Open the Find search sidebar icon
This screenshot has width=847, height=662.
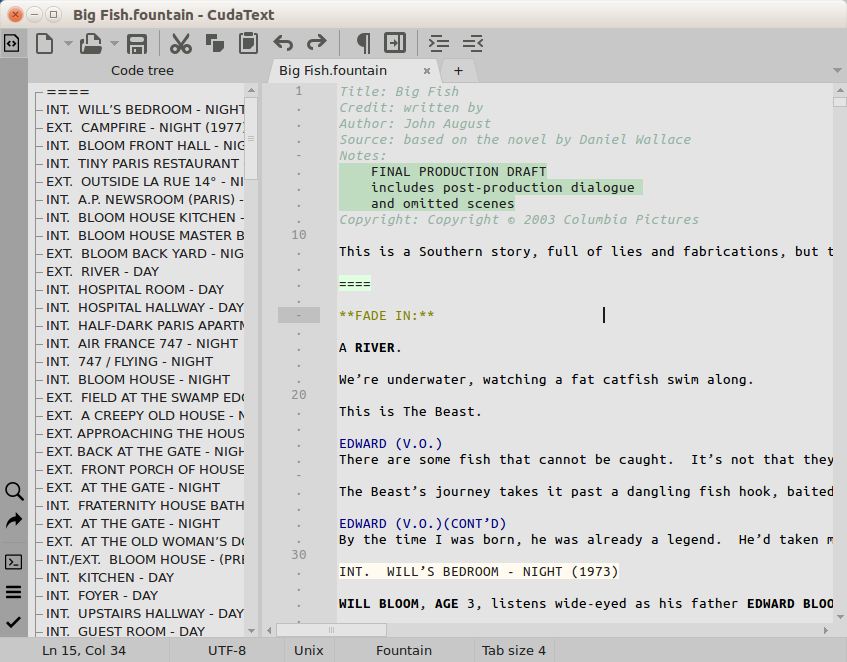pos(13,491)
